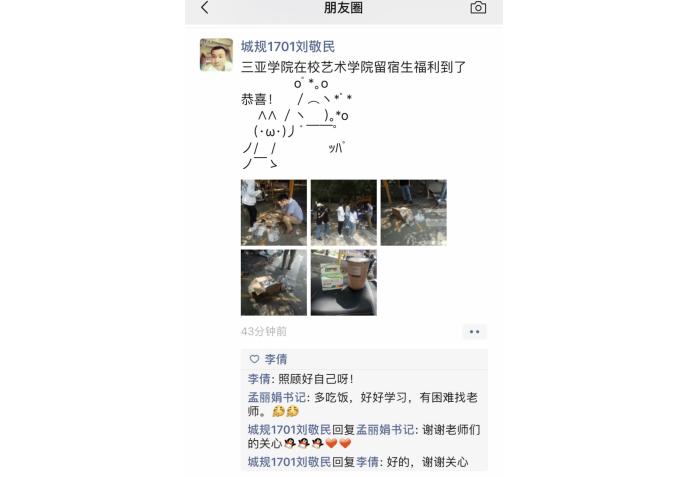The height and width of the screenshot is (477, 691).
Task: Tap 孟丽娟书记 in the reply line
Action: click(x=385, y=429)
